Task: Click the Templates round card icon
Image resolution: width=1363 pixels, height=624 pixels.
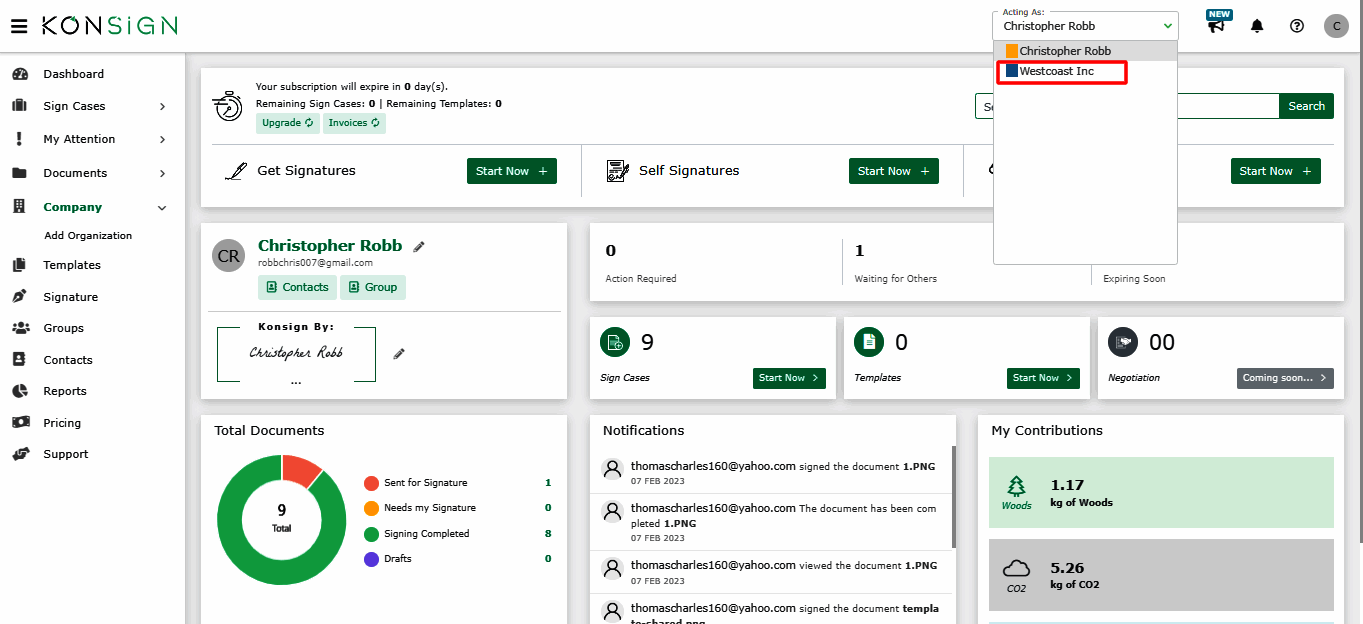Action: click(x=869, y=342)
